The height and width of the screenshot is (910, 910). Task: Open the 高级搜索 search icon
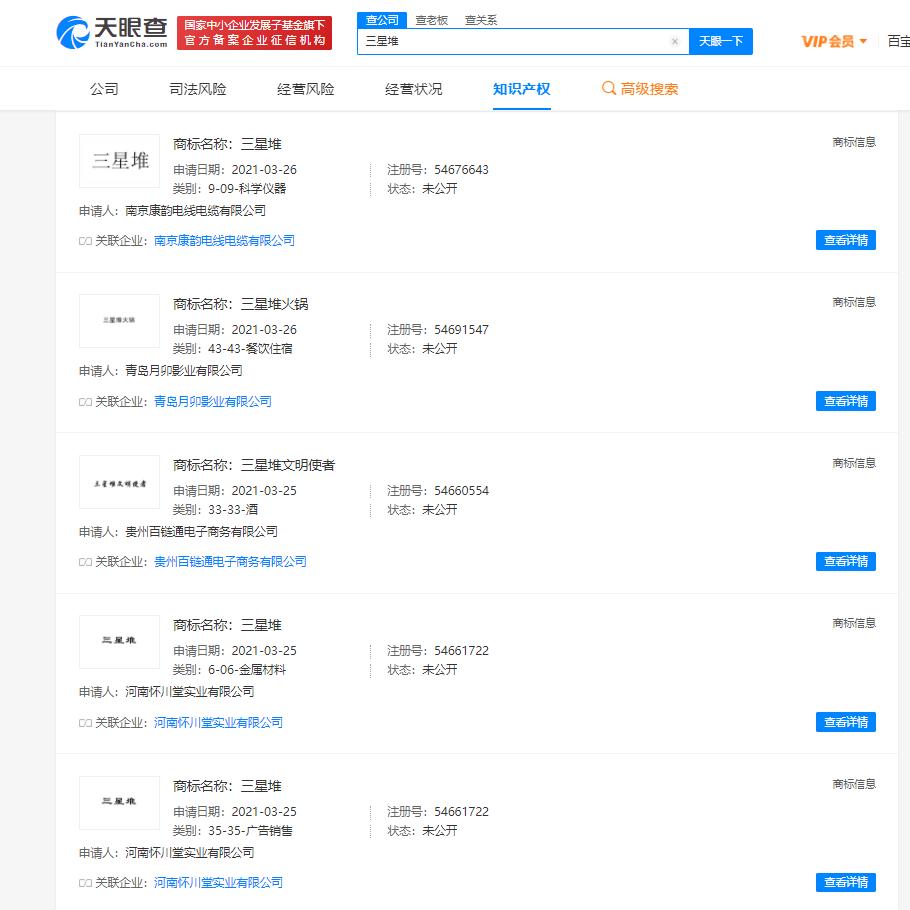608,88
